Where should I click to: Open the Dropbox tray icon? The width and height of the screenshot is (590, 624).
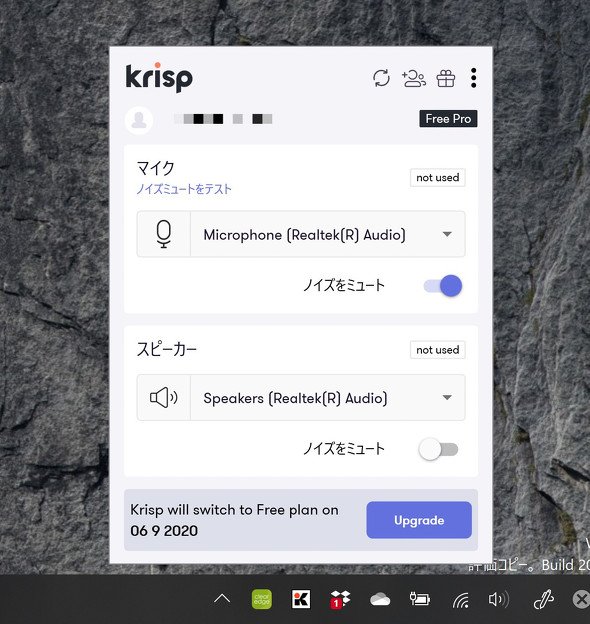point(340,600)
